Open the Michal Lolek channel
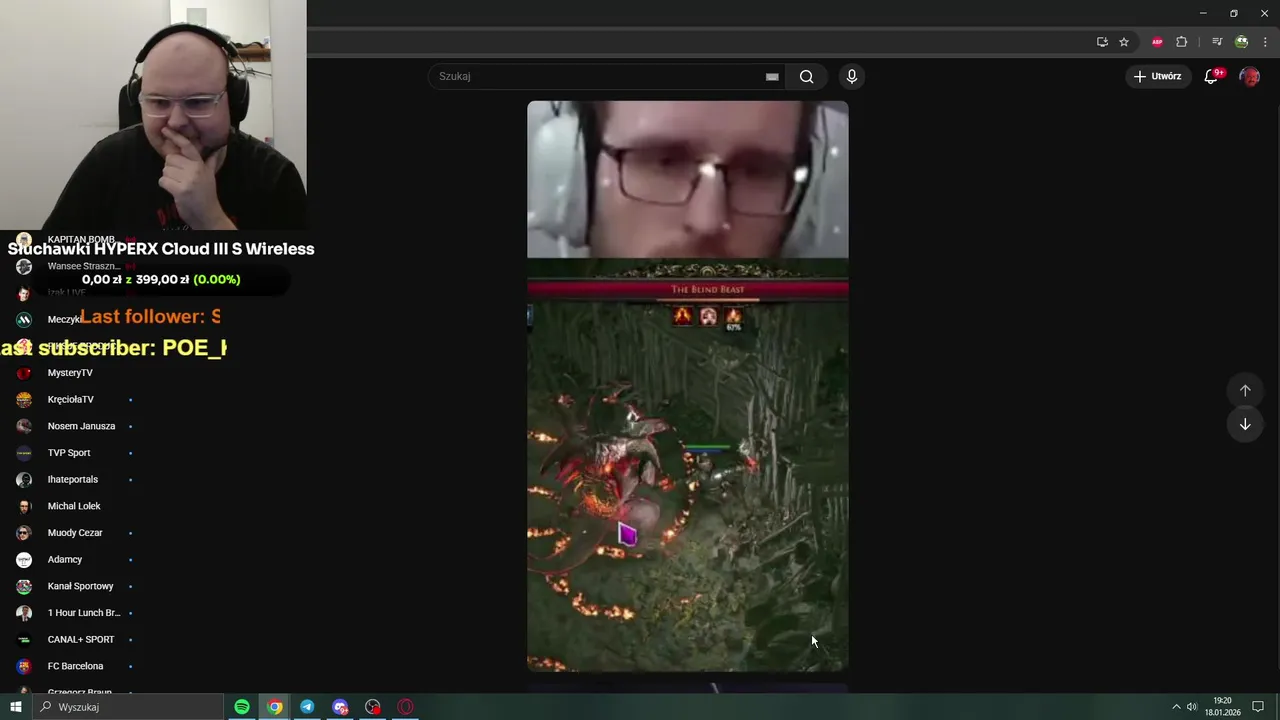 pyautogui.click(x=76, y=506)
